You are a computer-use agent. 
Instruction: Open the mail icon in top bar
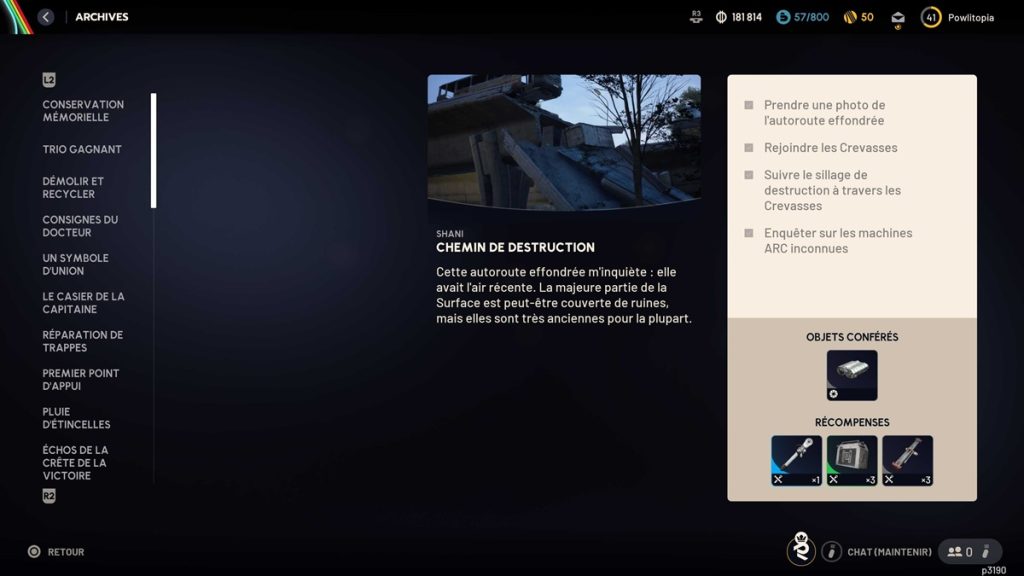click(x=898, y=17)
